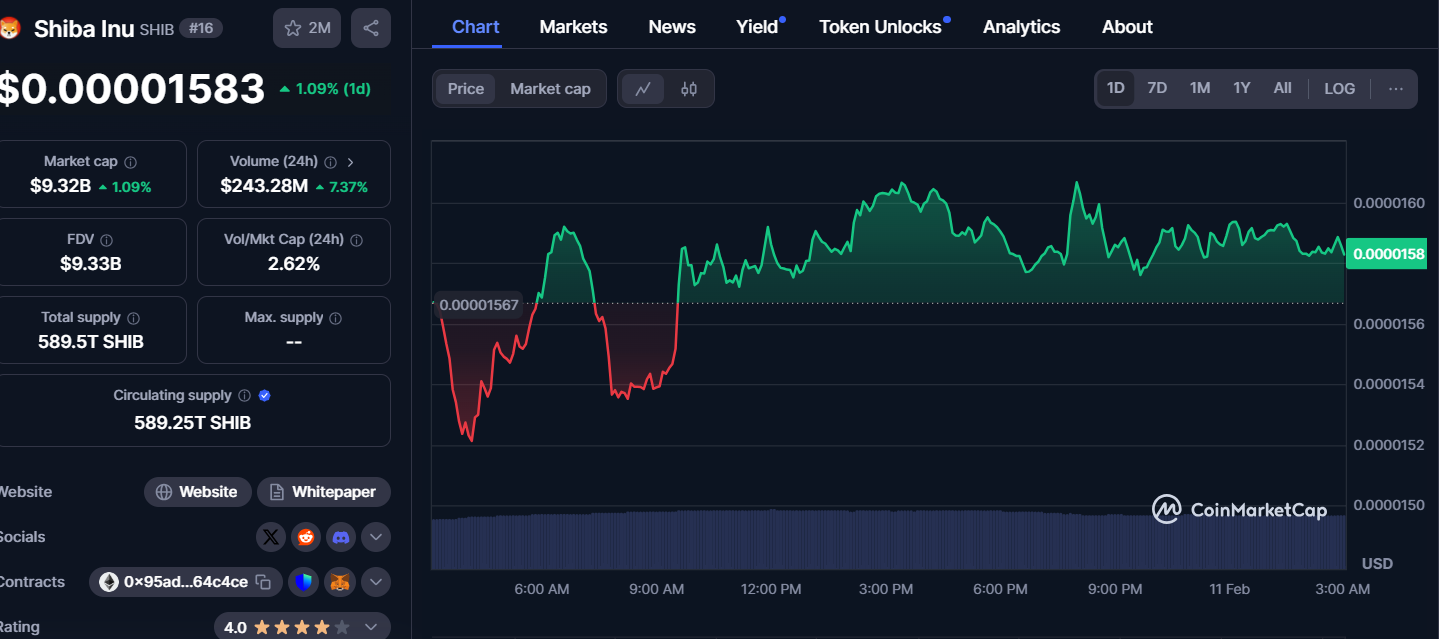
Task: Open the Discord social link
Action: (341, 537)
